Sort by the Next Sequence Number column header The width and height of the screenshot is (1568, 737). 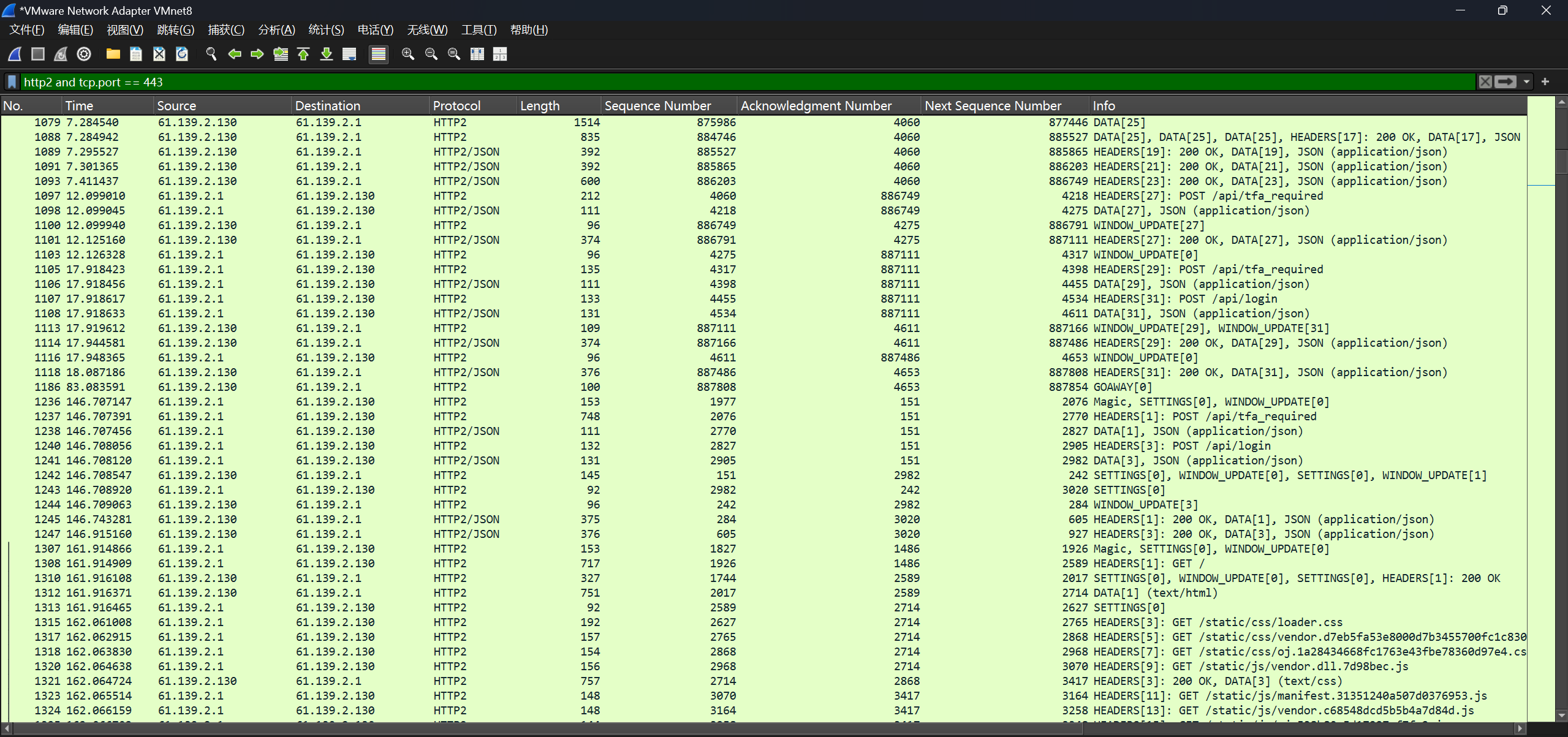tap(1006, 105)
